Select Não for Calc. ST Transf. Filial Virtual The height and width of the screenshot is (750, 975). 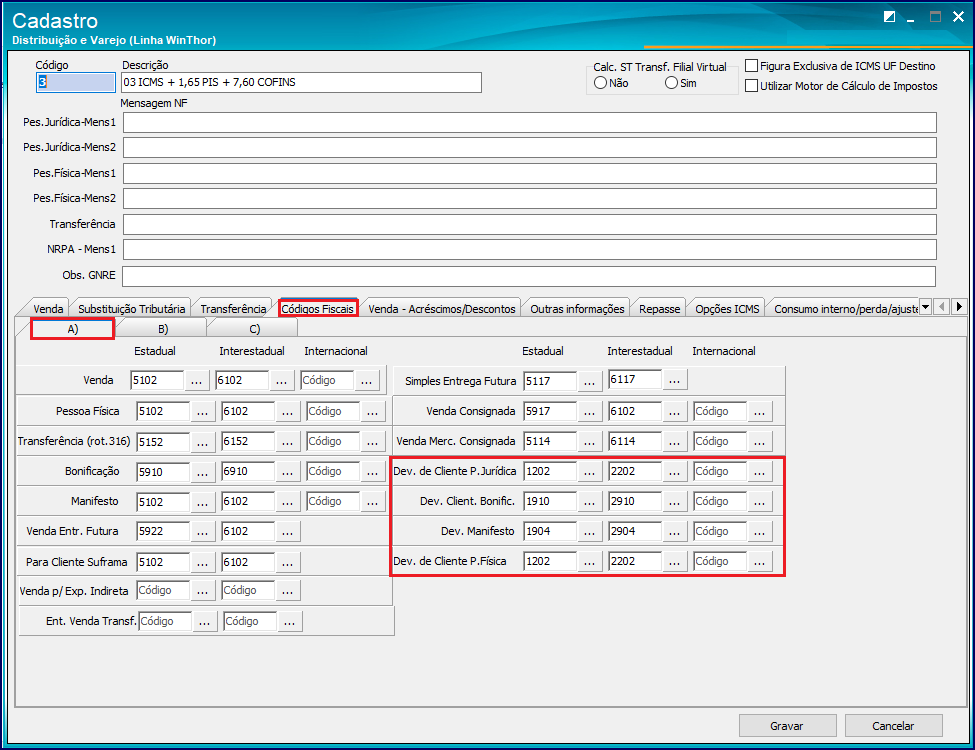pyautogui.click(x=600, y=83)
